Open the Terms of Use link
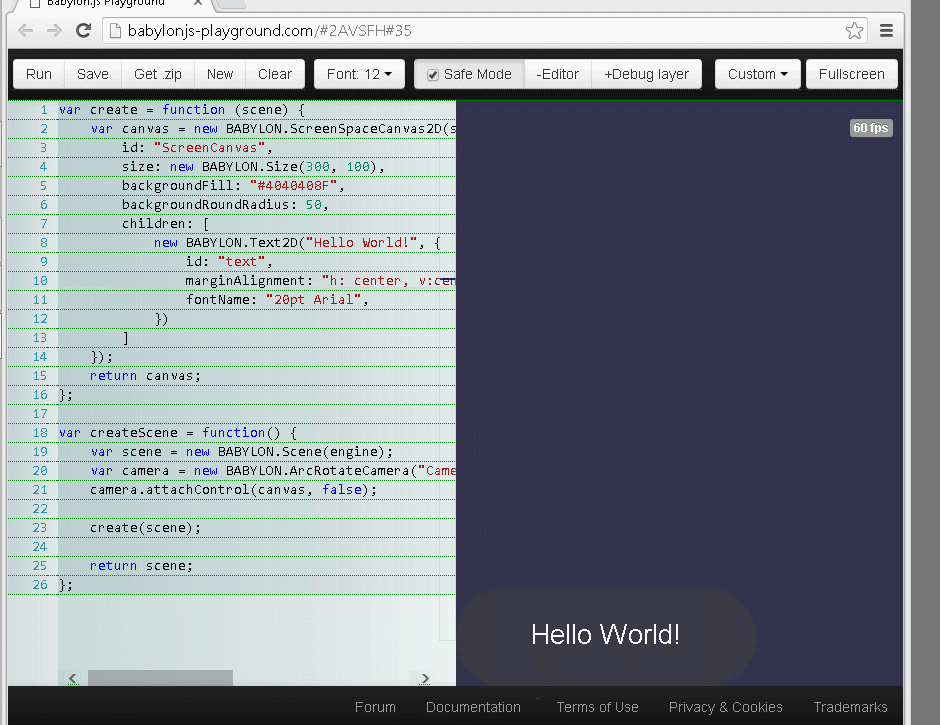 coord(597,707)
